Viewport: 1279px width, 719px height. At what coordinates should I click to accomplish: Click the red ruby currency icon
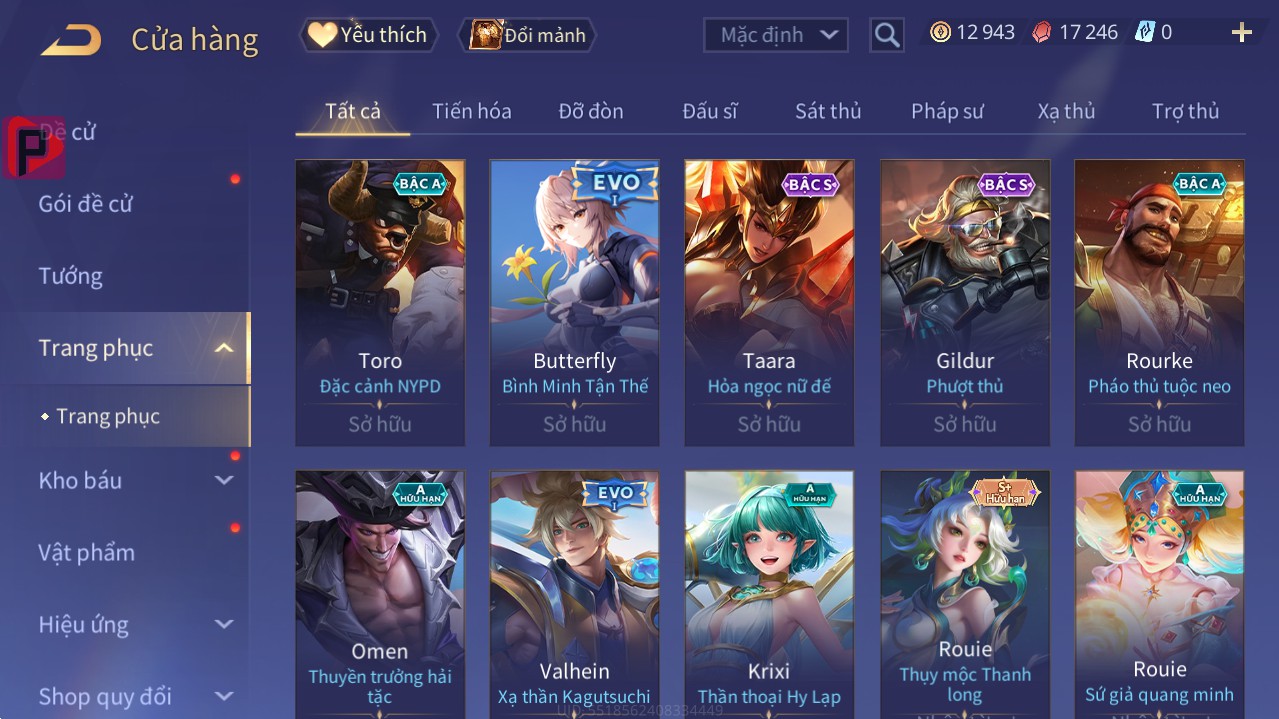1042,32
